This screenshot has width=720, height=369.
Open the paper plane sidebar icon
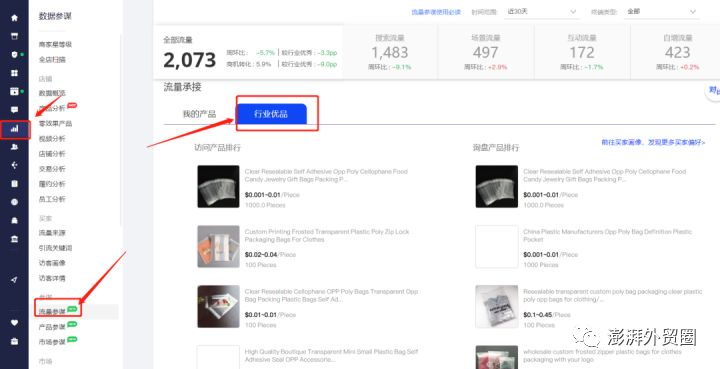(14, 280)
